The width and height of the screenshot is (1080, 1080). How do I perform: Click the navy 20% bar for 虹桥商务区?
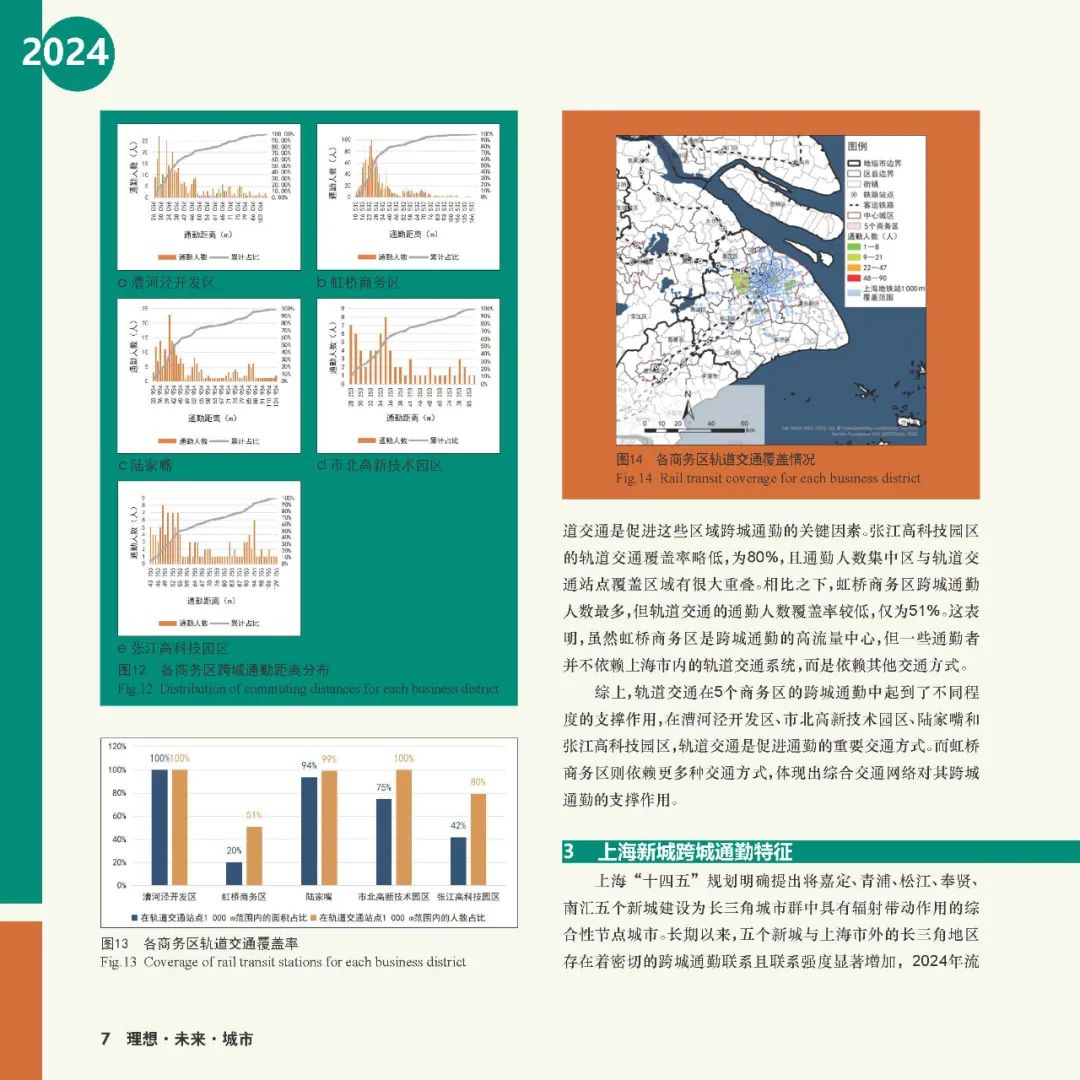coord(234,873)
